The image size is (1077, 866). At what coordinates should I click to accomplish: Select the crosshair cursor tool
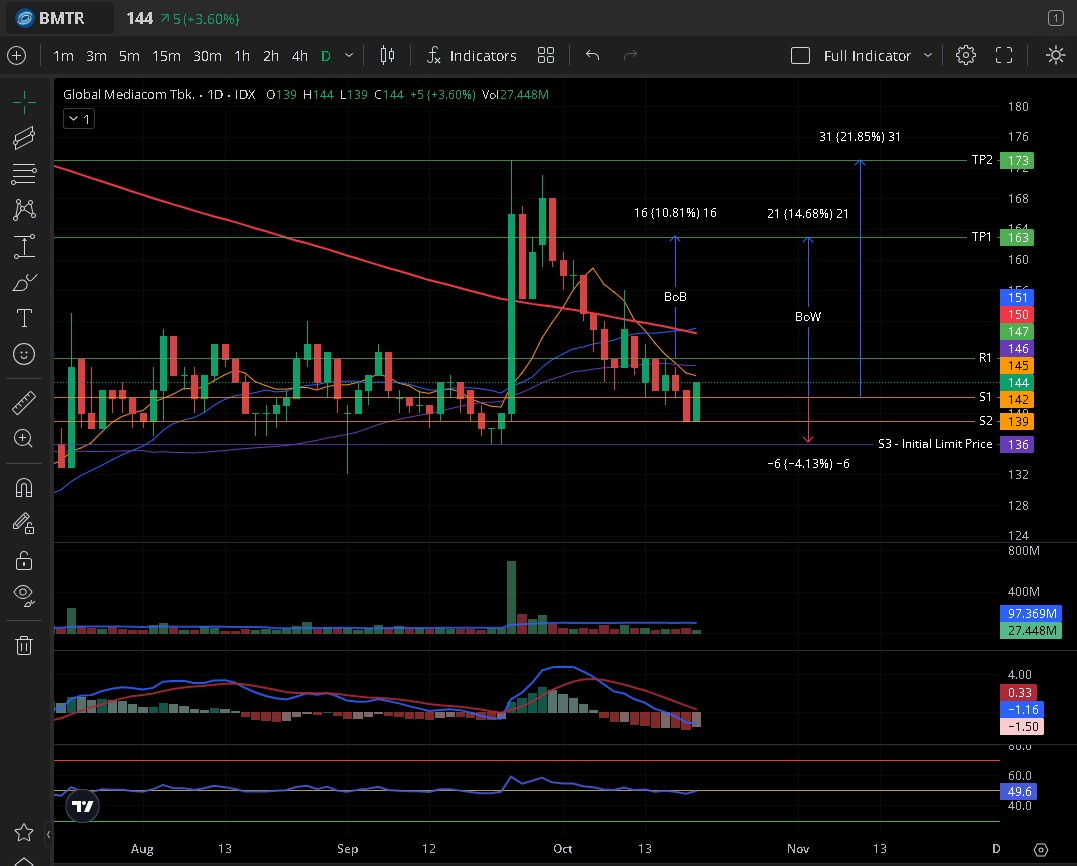(x=24, y=101)
